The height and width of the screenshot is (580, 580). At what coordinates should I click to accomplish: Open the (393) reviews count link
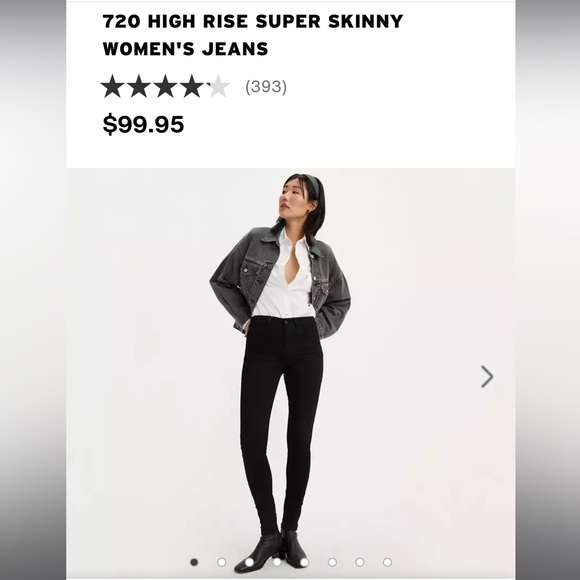pyautogui.click(x=266, y=87)
